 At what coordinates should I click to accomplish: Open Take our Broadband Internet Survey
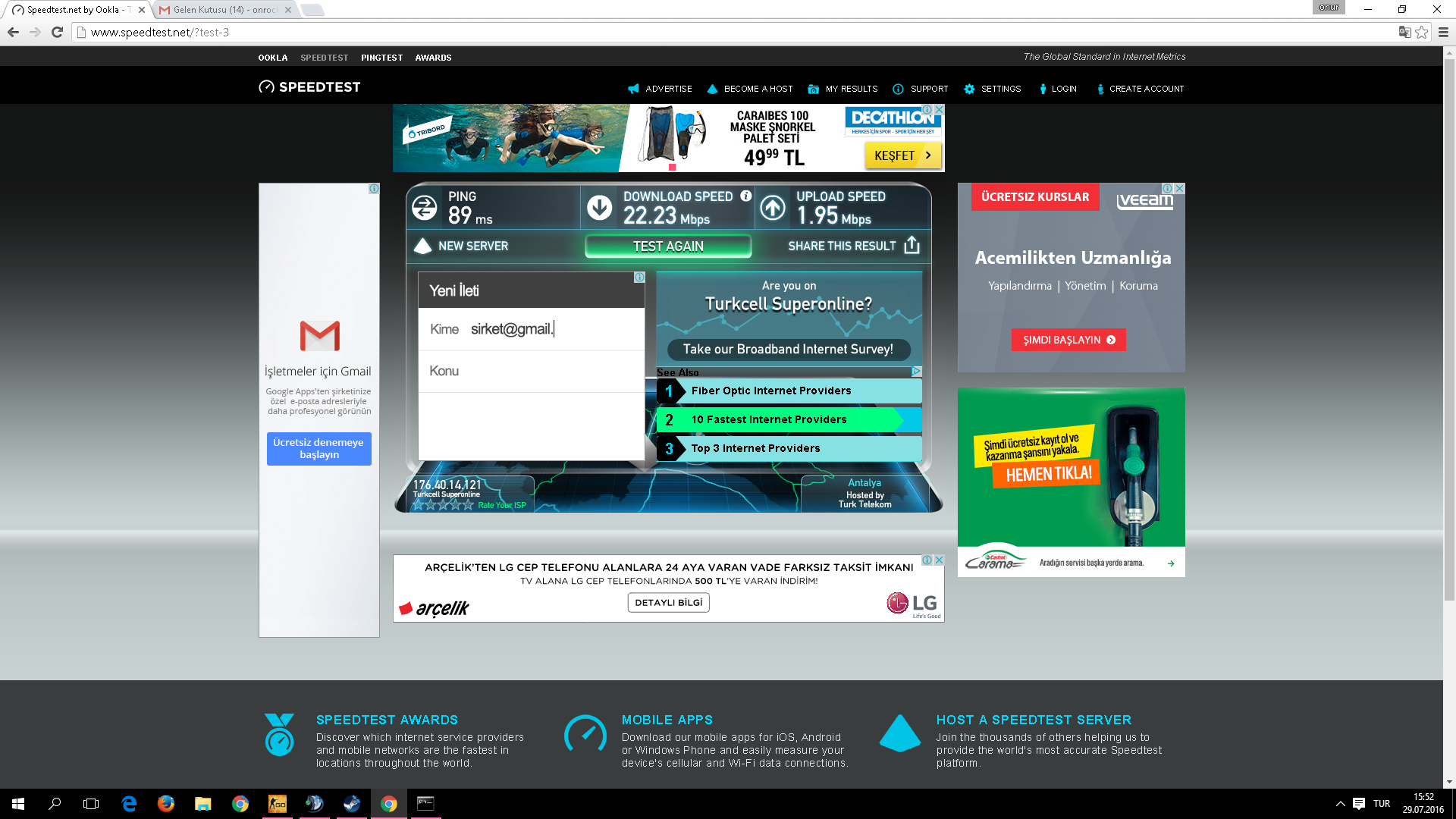click(x=788, y=349)
